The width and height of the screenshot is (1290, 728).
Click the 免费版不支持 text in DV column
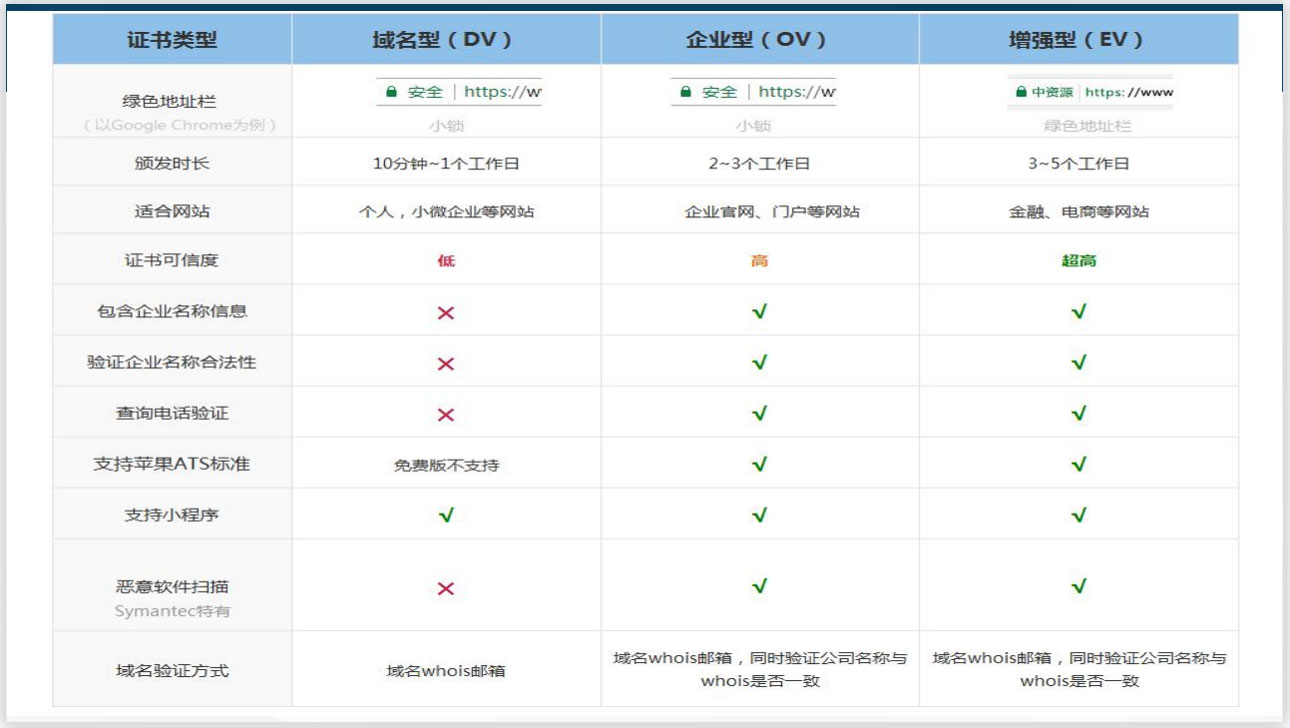coord(446,465)
